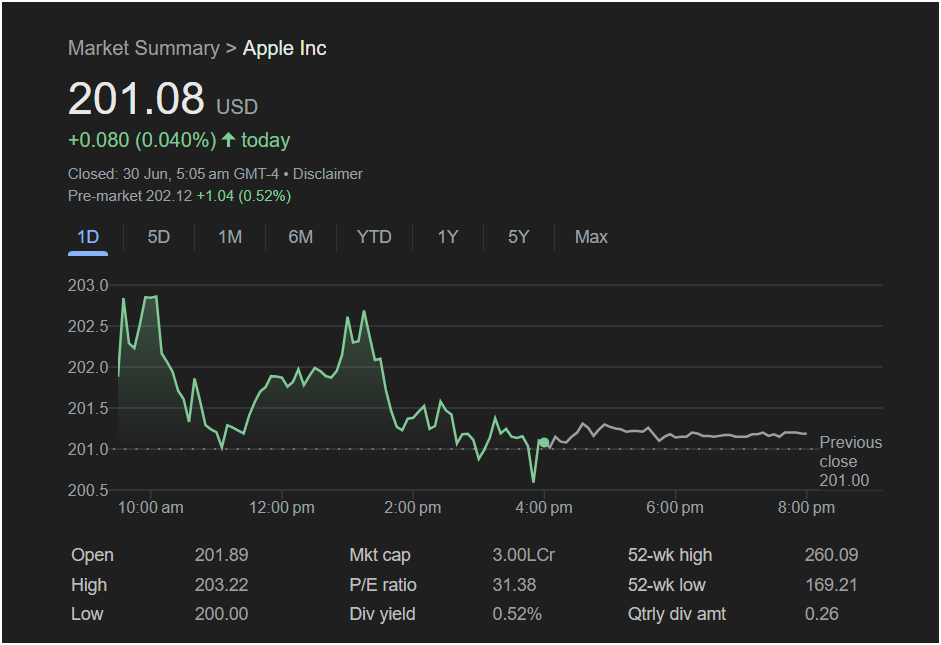Click the Apple Inc title
The width and height of the screenshot is (941, 645).
[284, 48]
